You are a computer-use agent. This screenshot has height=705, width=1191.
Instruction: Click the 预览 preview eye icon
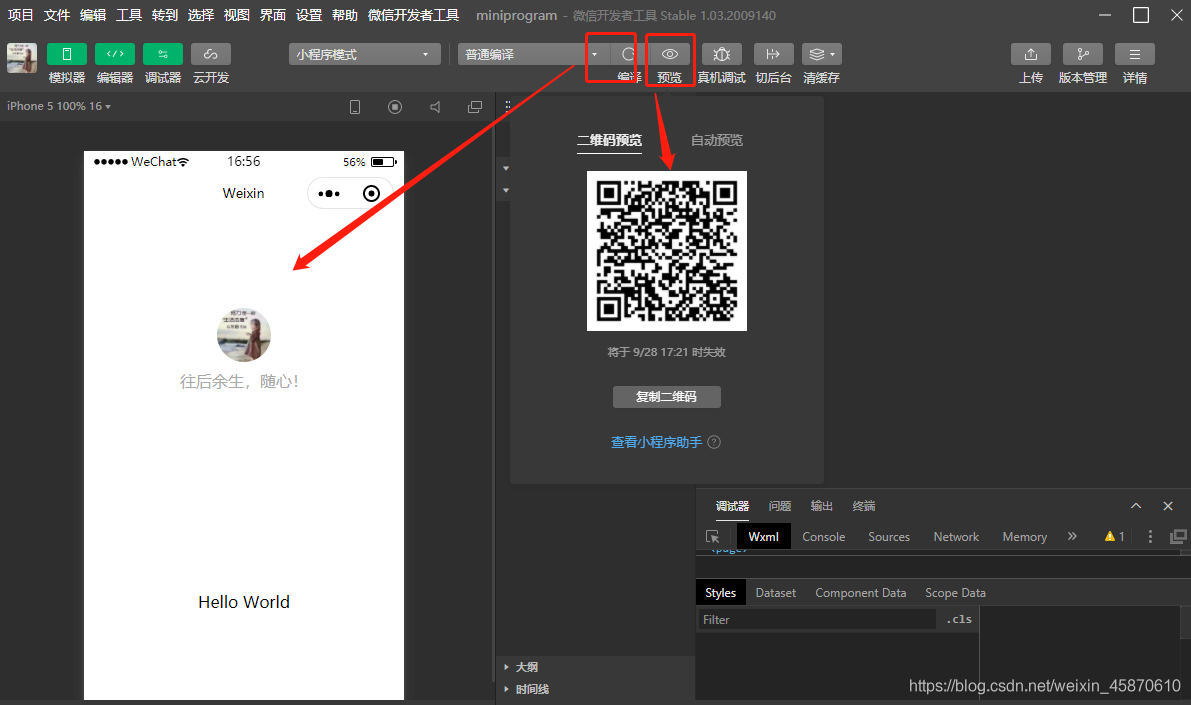coord(669,54)
